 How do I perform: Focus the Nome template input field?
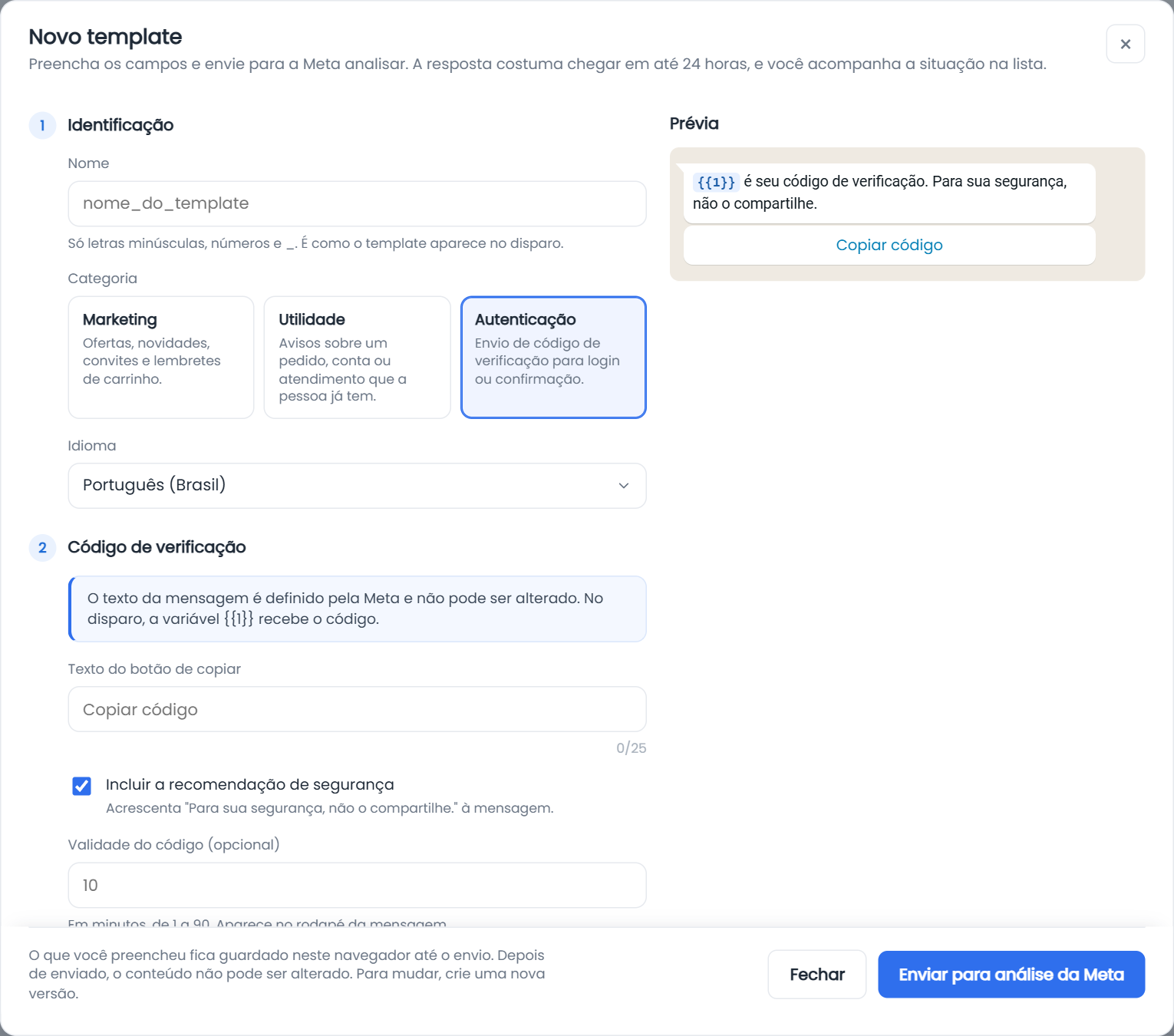click(357, 203)
